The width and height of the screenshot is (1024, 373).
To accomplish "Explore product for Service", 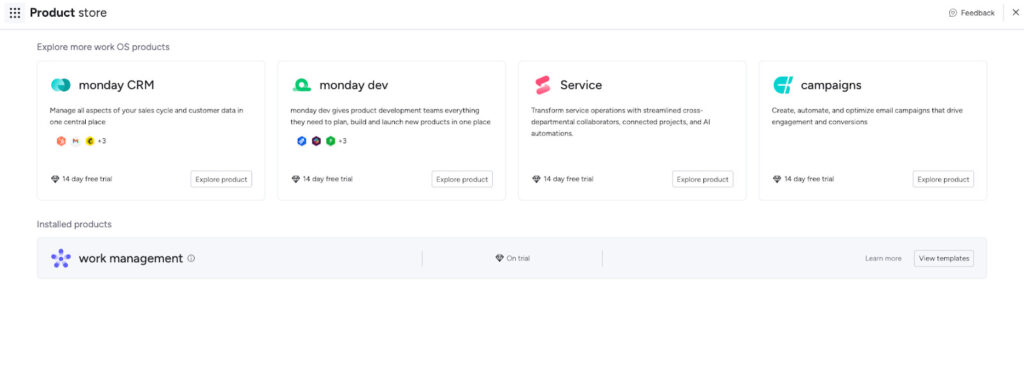I will pyautogui.click(x=703, y=179).
